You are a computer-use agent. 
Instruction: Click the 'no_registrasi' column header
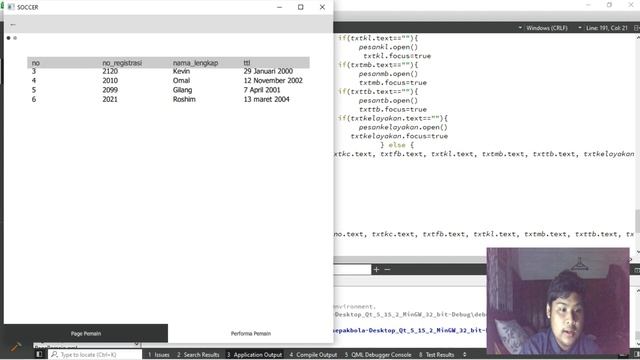point(122,63)
